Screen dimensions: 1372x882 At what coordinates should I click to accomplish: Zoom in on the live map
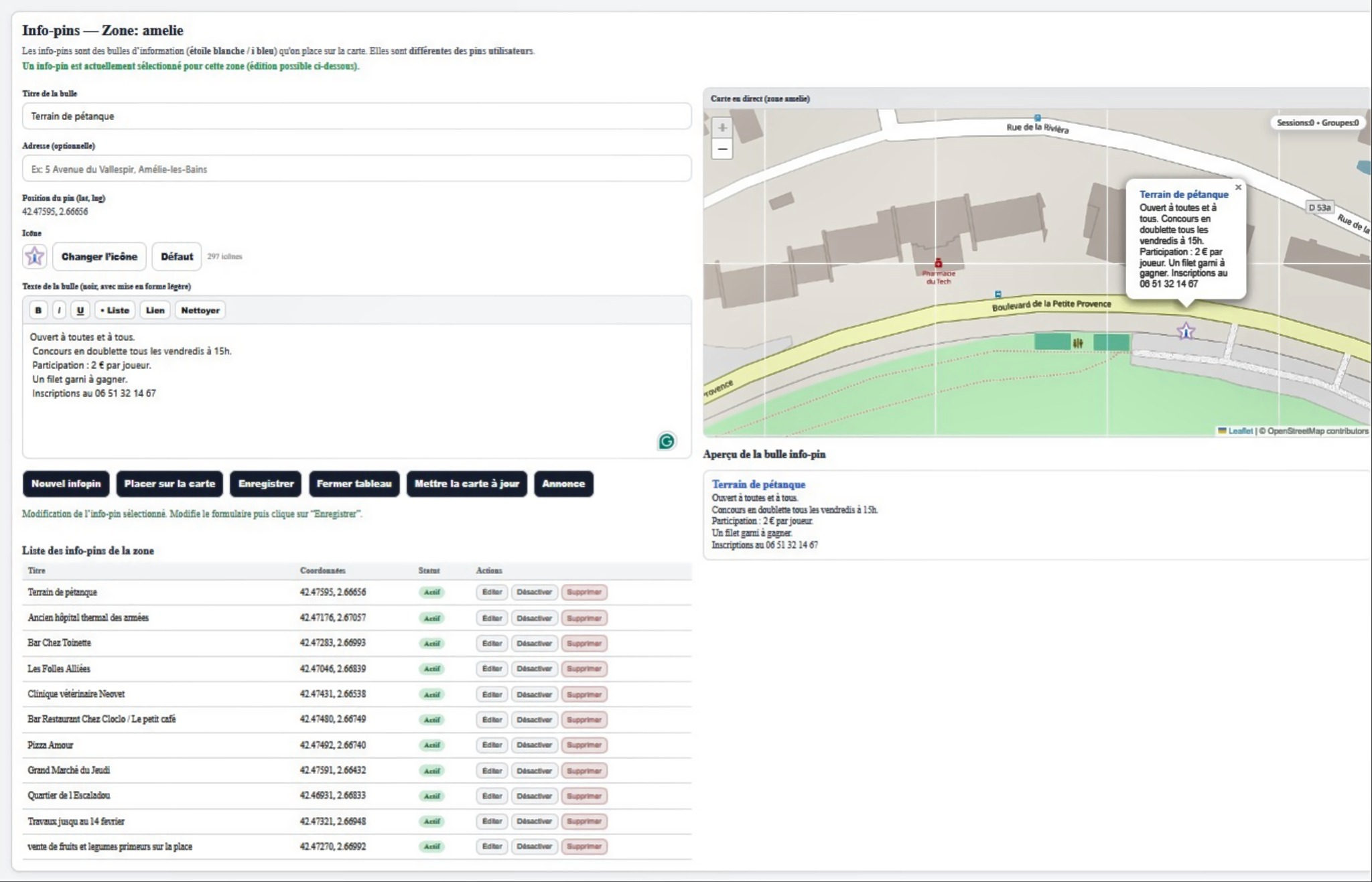722,127
